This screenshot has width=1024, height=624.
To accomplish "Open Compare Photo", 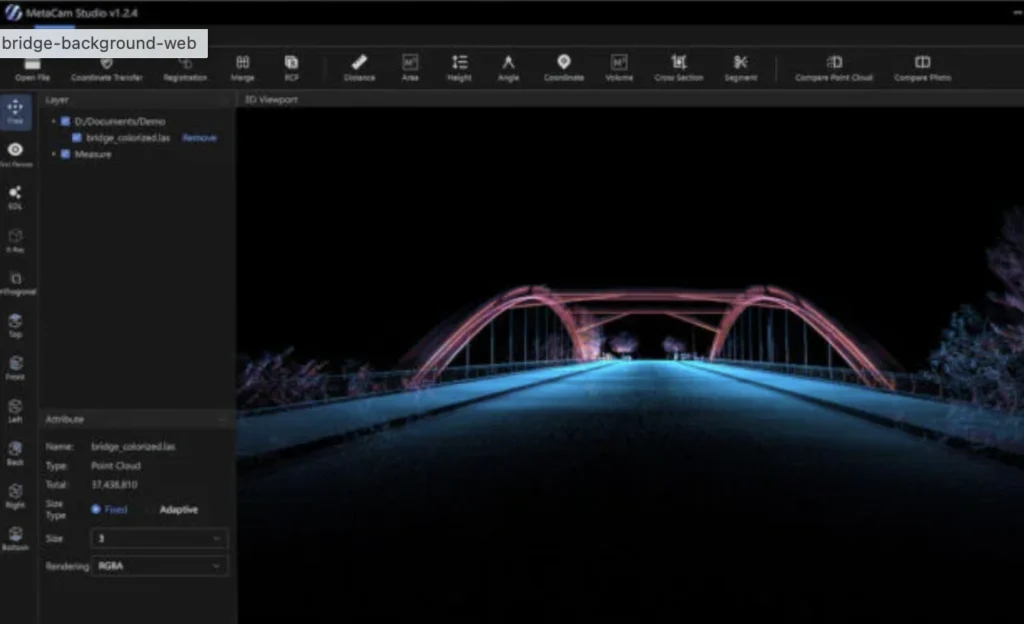I will tap(922, 68).
